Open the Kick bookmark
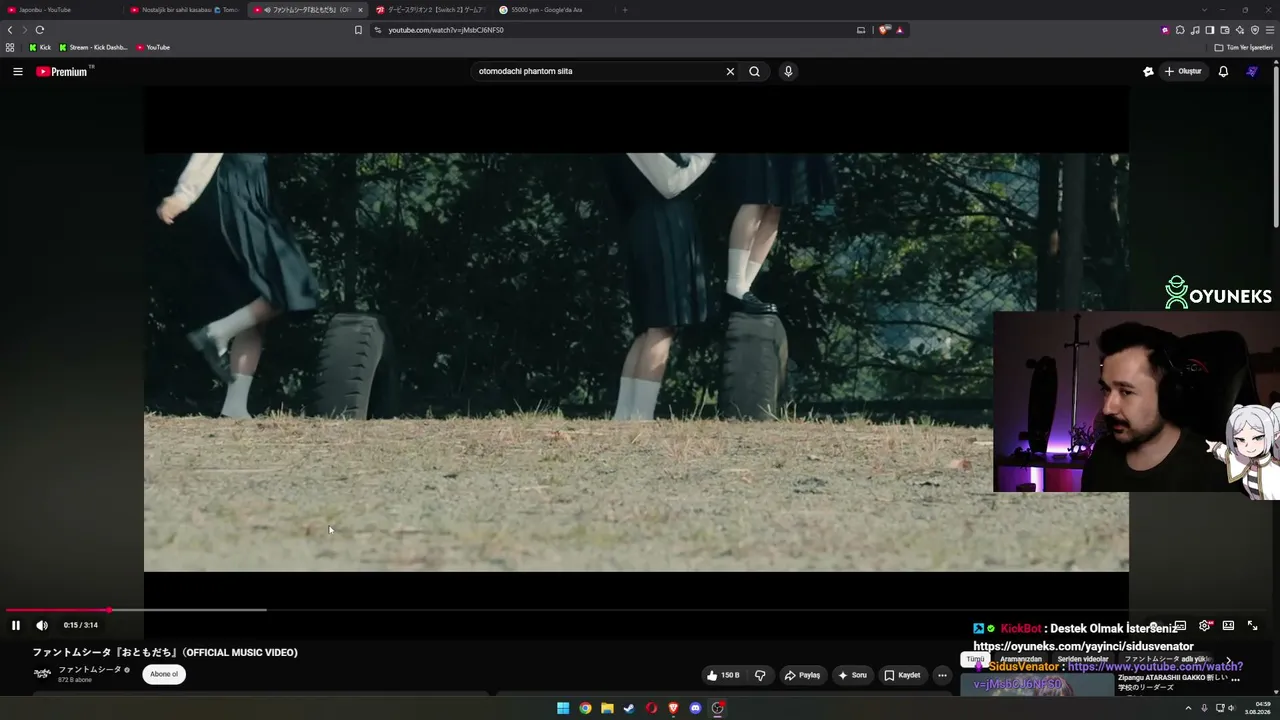Image resolution: width=1280 pixels, height=720 pixels. [40, 47]
